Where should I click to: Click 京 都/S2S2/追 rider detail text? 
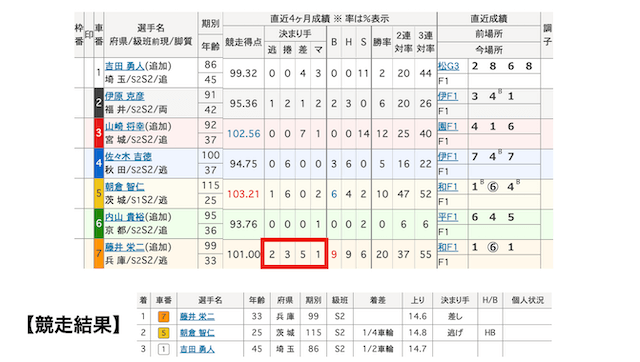136,230
